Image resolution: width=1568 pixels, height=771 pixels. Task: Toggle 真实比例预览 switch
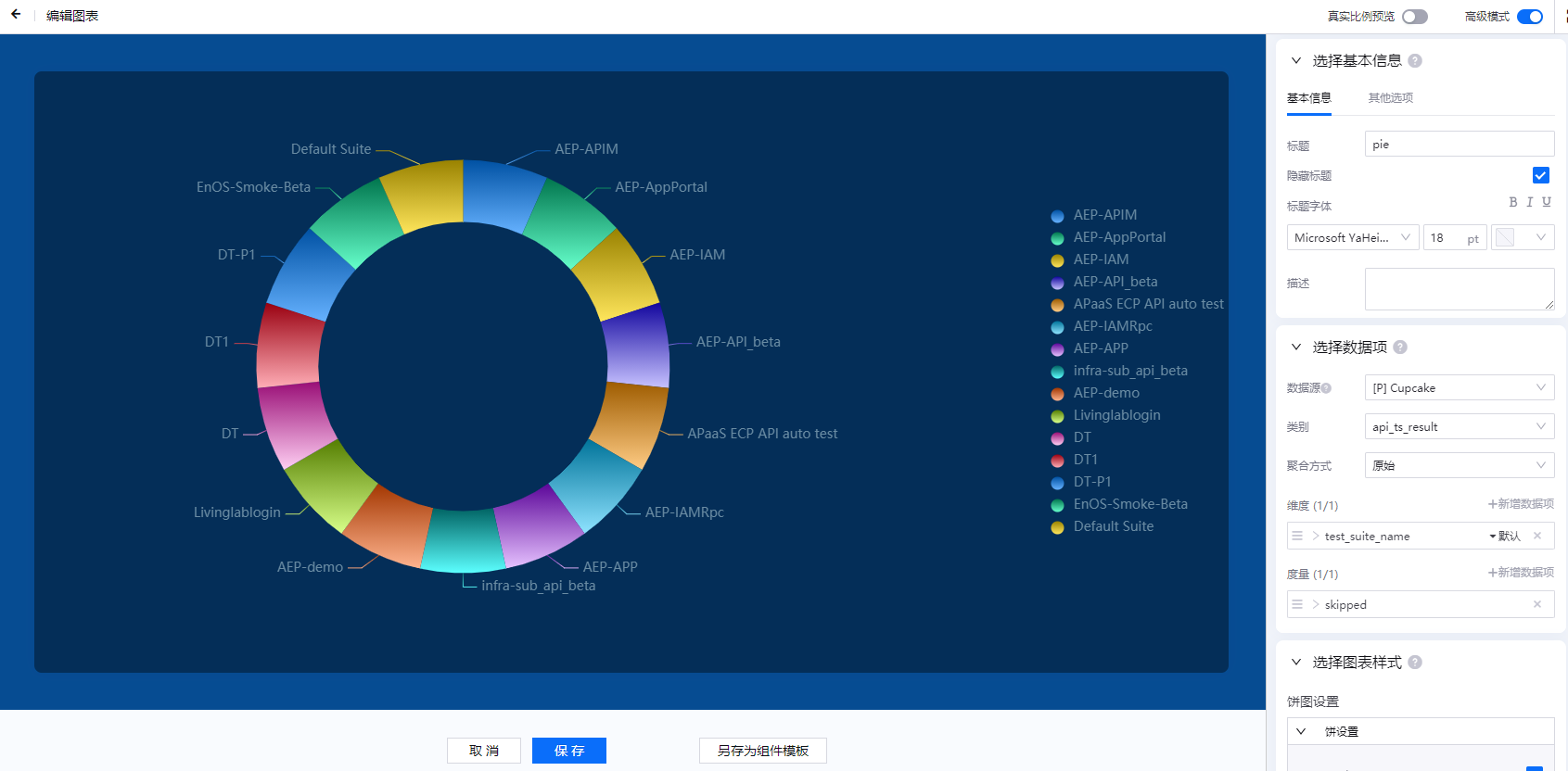(1415, 17)
